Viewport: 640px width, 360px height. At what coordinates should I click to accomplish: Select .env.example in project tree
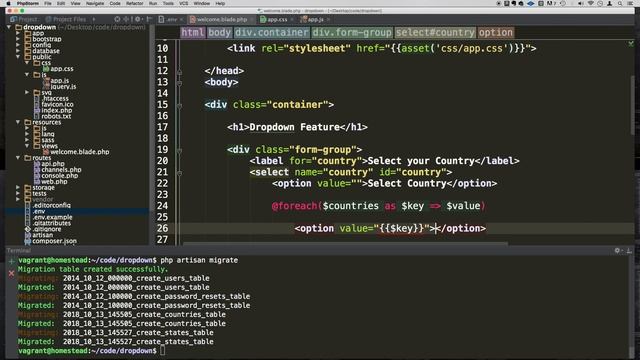coord(53,217)
